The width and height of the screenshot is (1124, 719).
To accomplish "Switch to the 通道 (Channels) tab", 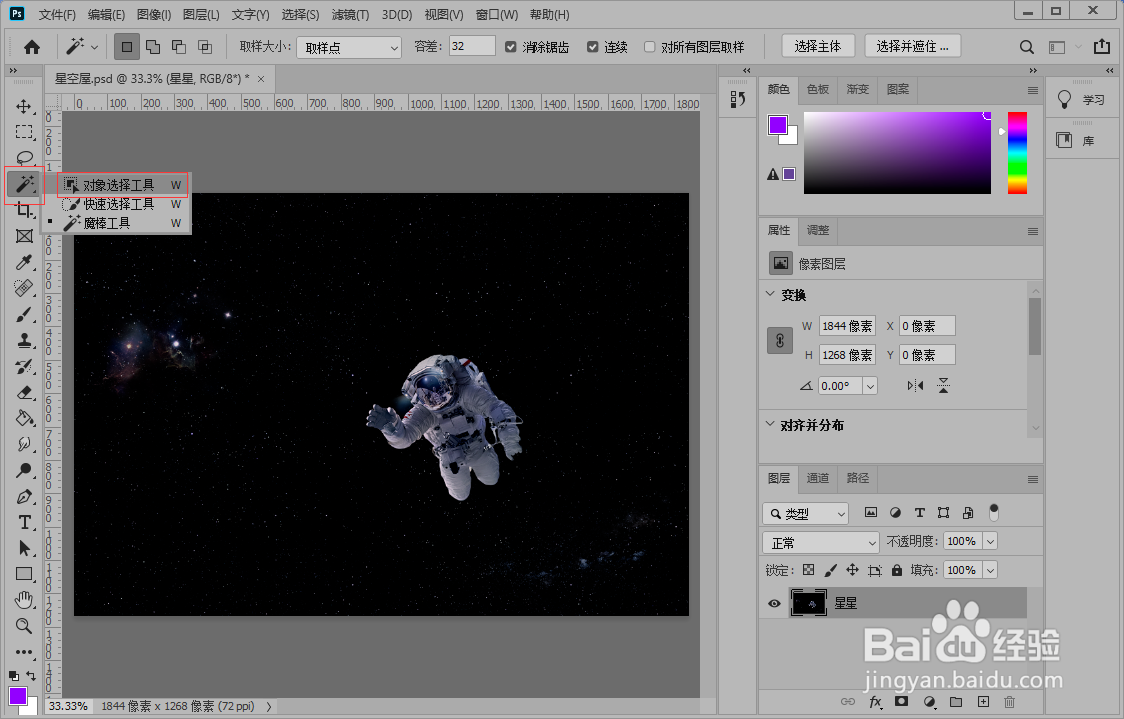I will 818,478.
